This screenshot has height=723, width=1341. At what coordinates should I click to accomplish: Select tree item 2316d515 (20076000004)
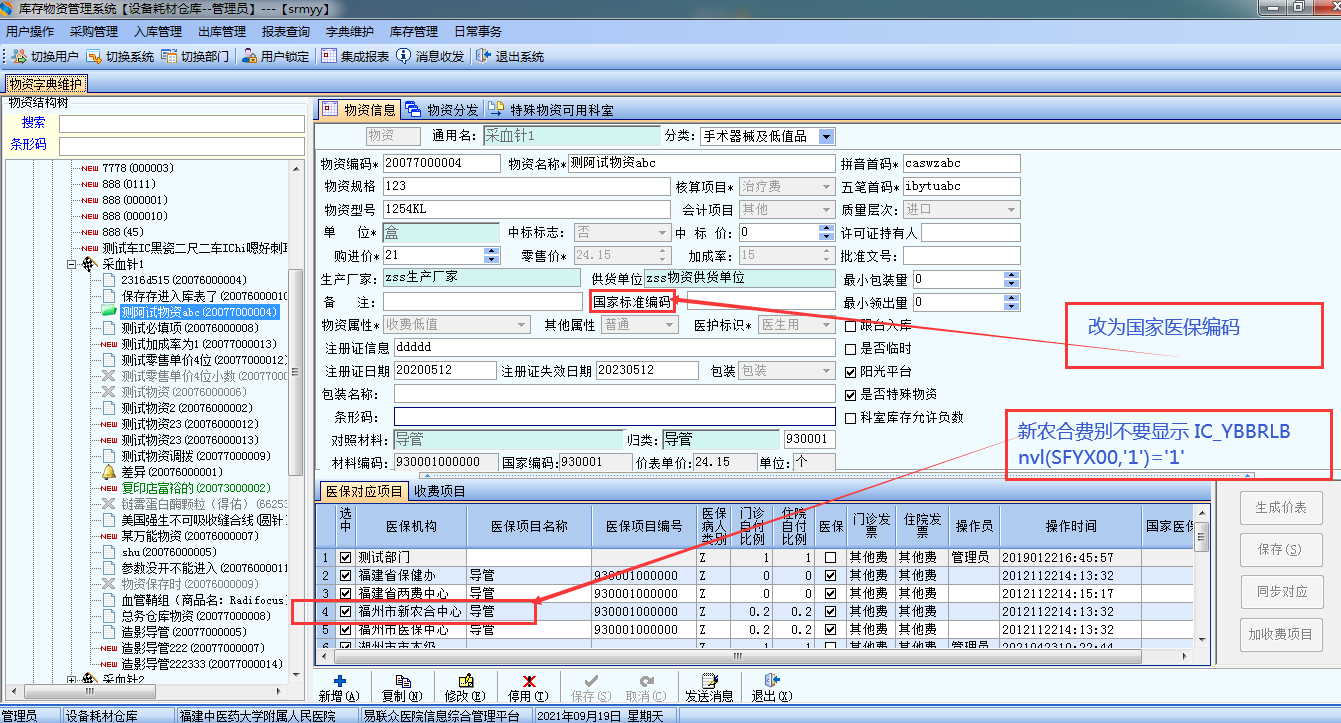point(184,280)
